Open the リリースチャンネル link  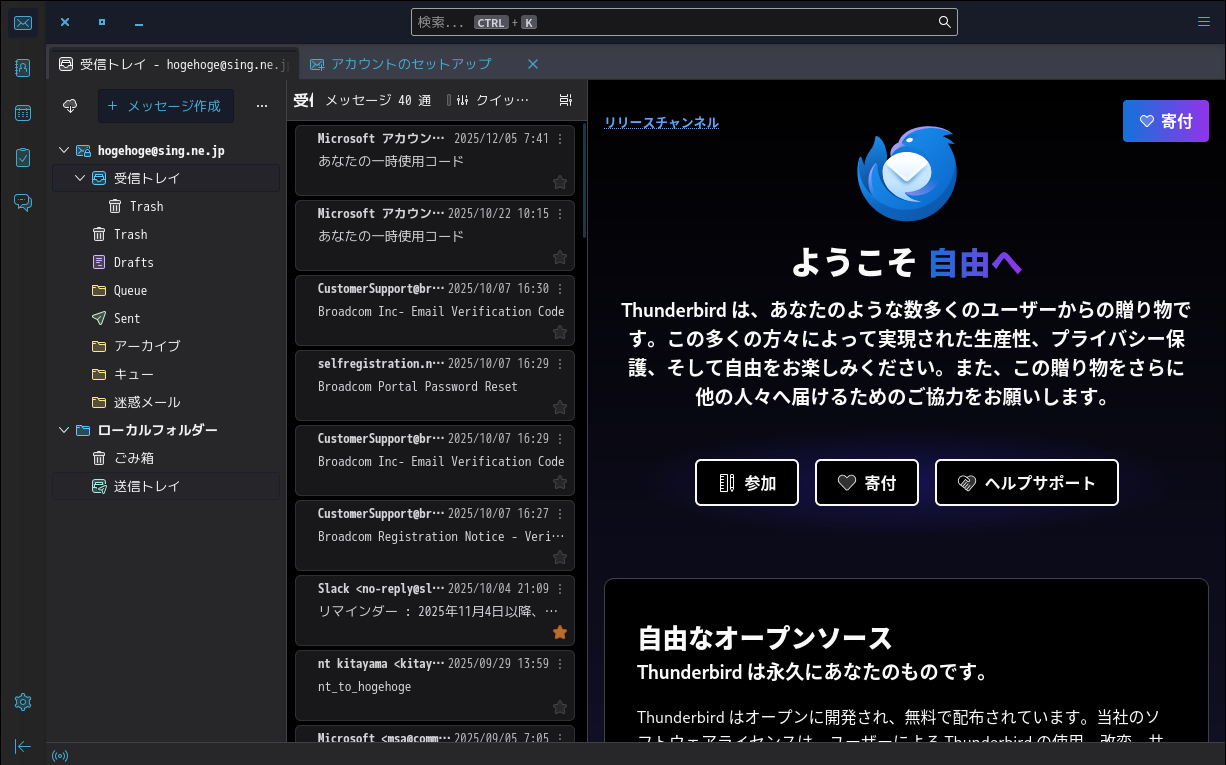tap(661, 122)
